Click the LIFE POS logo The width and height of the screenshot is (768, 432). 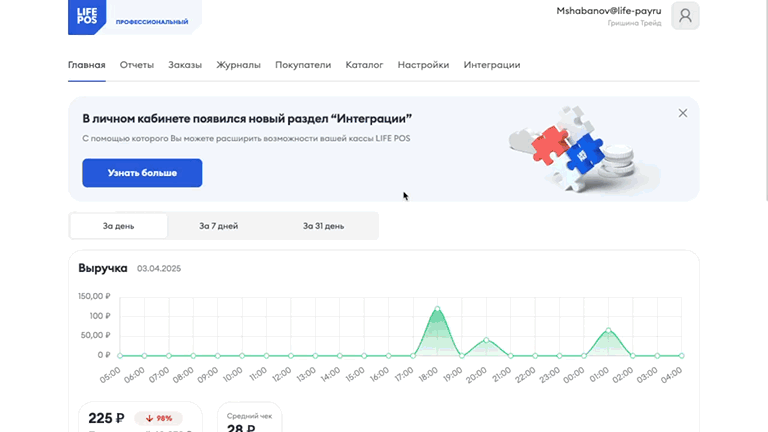(x=87, y=16)
